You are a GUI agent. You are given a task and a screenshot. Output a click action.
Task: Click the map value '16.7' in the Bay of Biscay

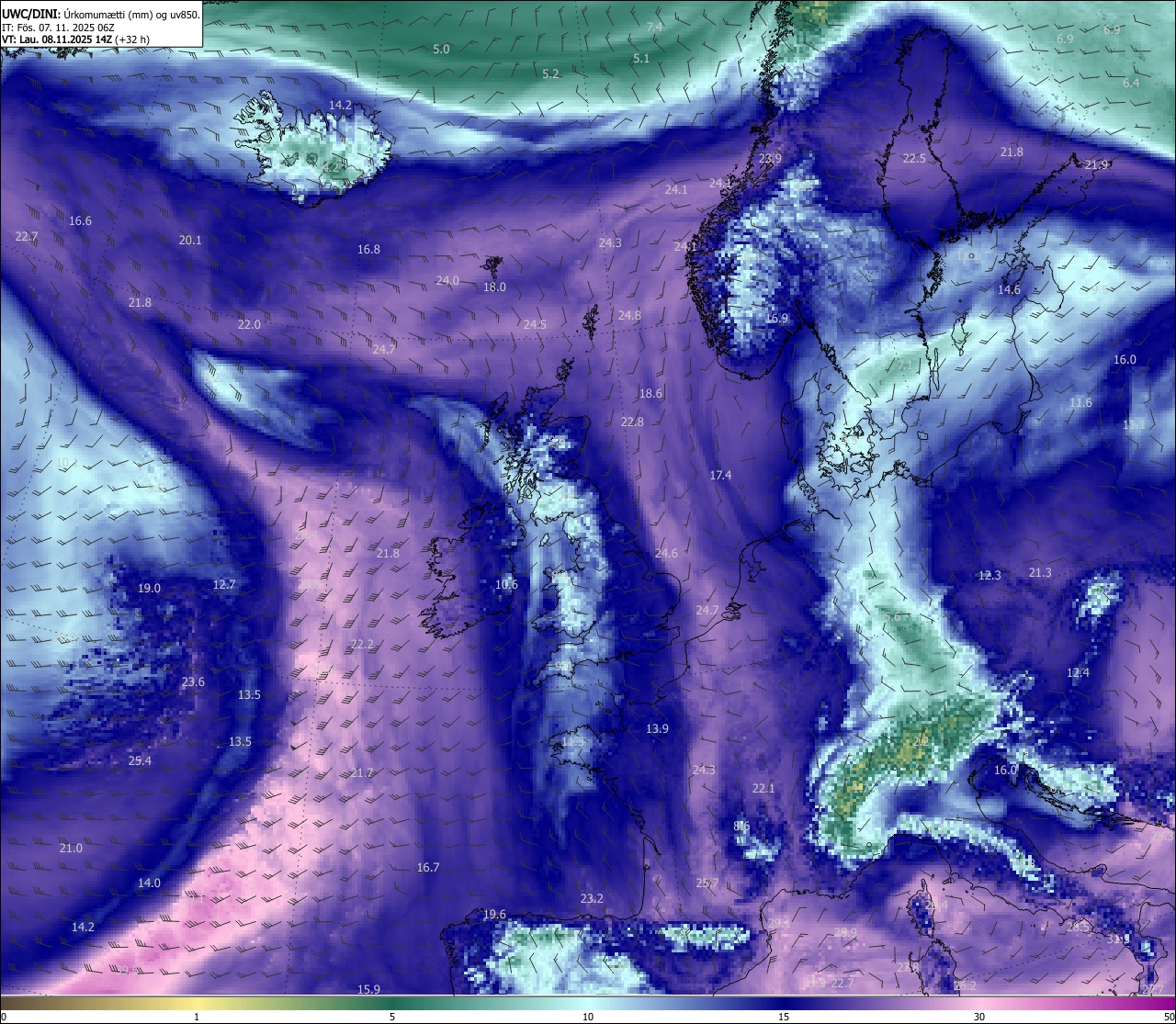pos(428,868)
